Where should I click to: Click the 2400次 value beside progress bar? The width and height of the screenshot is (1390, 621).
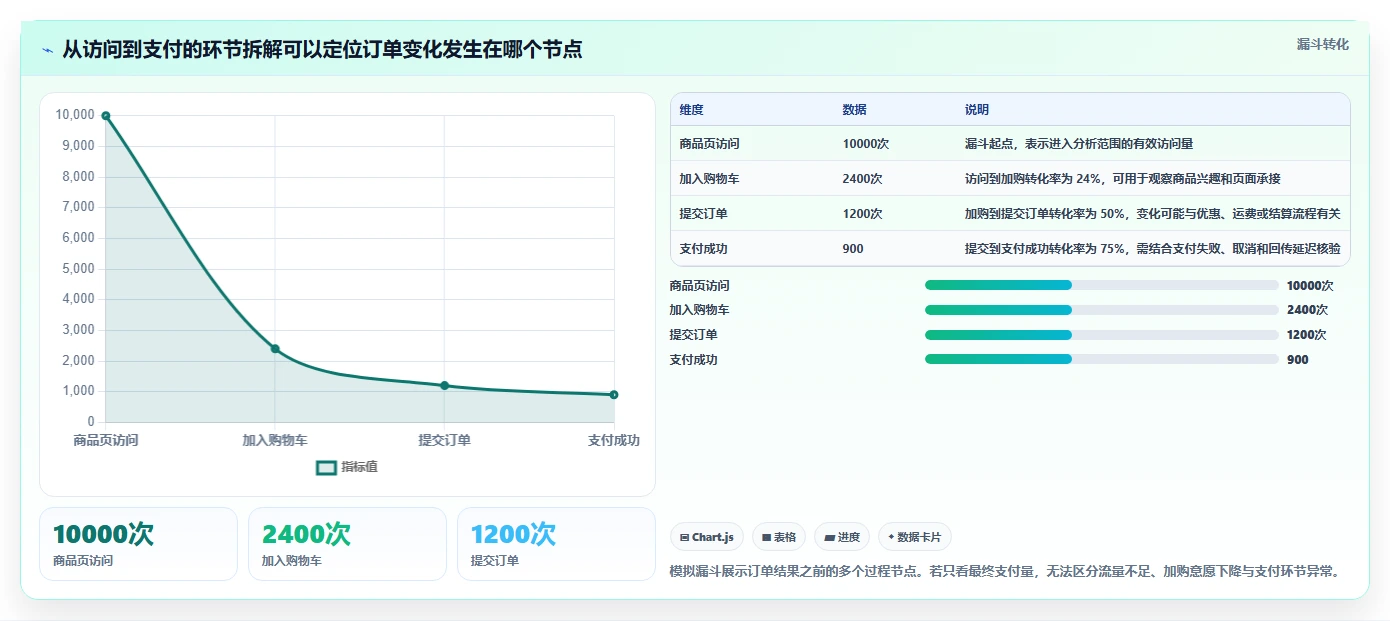[x=1307, y=310]
